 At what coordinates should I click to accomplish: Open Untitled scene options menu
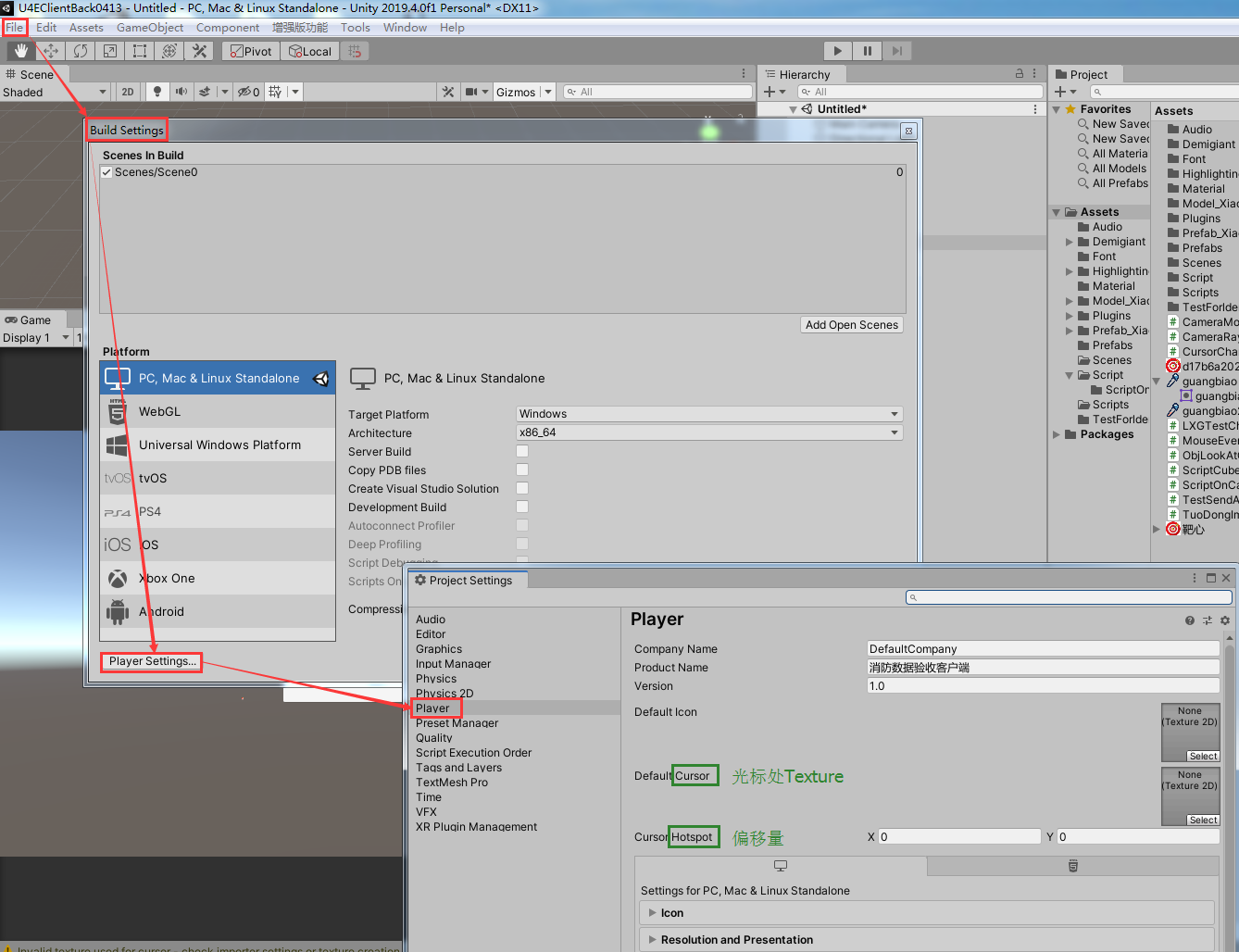point(1035,109)
